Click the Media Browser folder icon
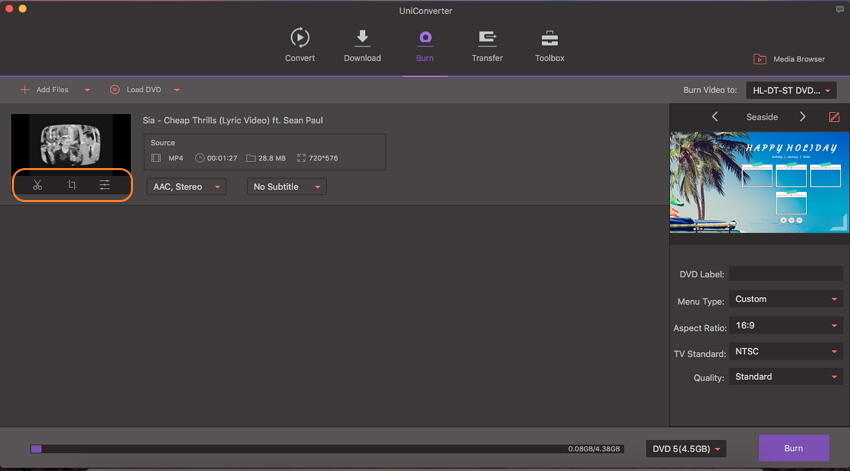 pyautogui.click(x=759, y=59)
